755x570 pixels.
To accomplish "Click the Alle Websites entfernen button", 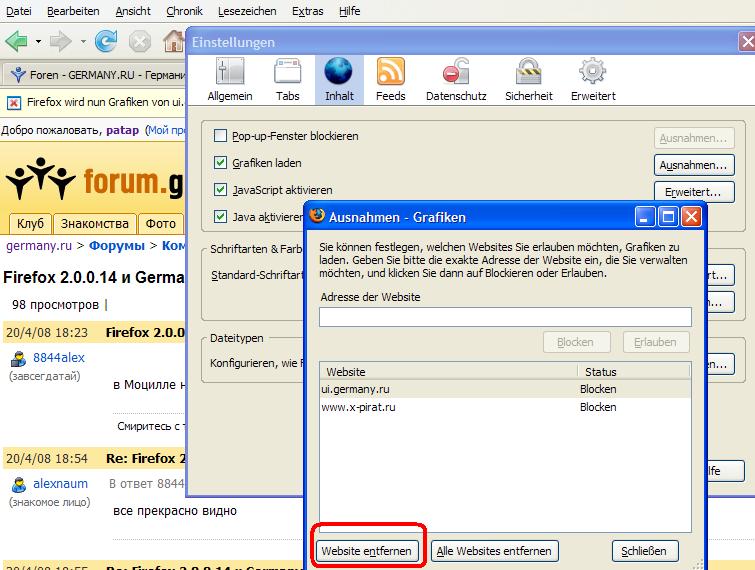I will (x=495, y=551).
